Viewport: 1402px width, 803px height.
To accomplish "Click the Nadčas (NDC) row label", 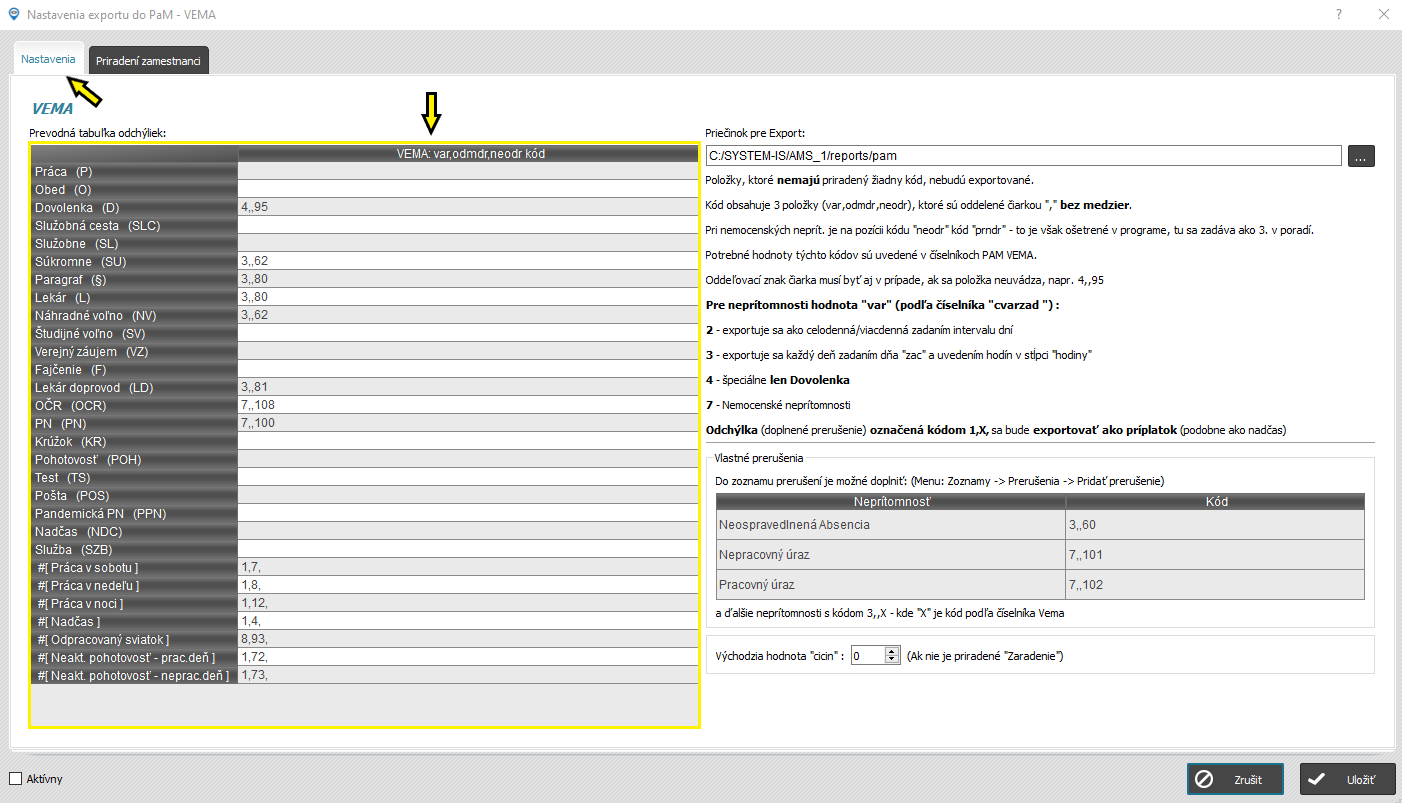I will pos(134,531).
